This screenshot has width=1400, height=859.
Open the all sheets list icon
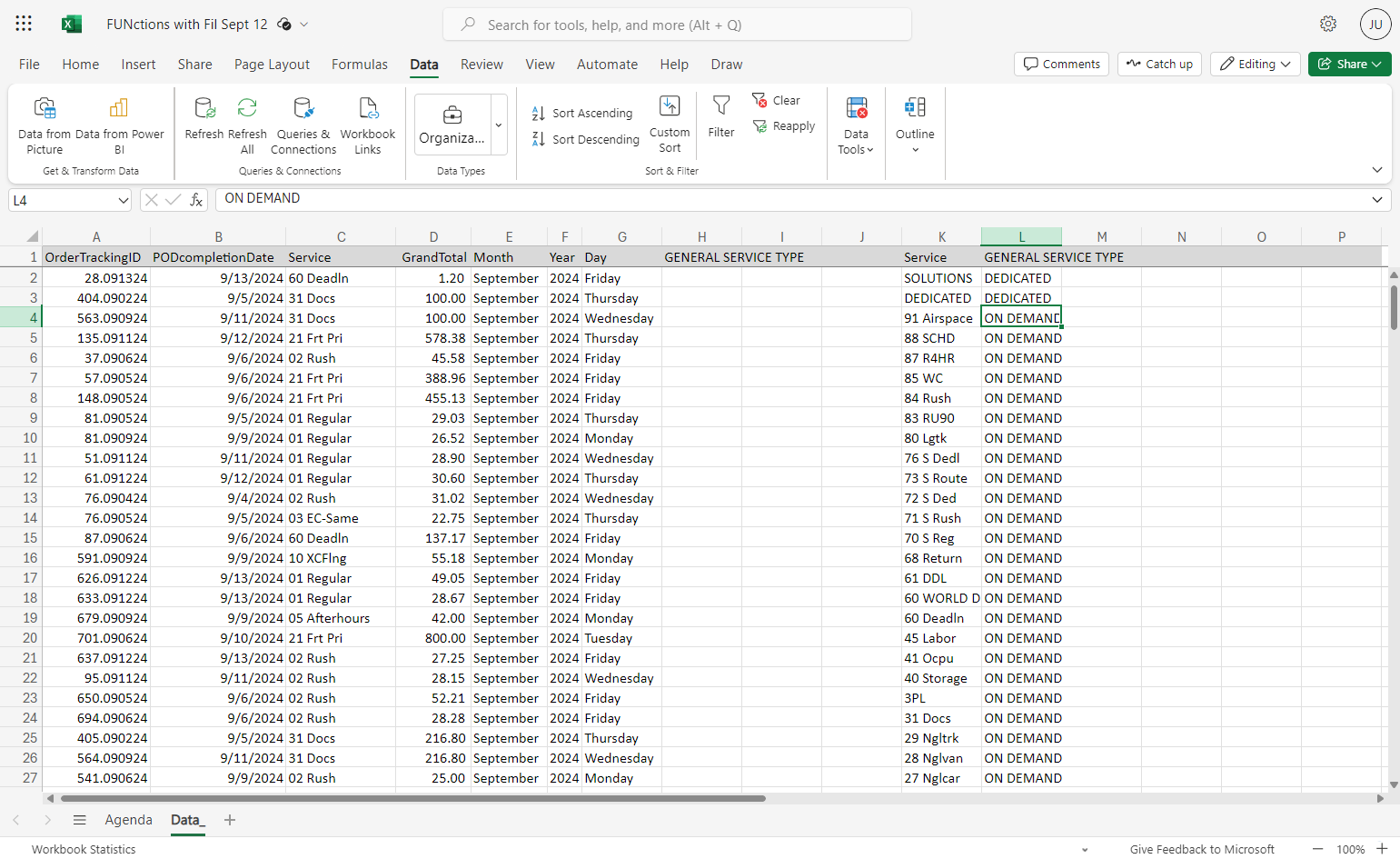click(80, 820)
